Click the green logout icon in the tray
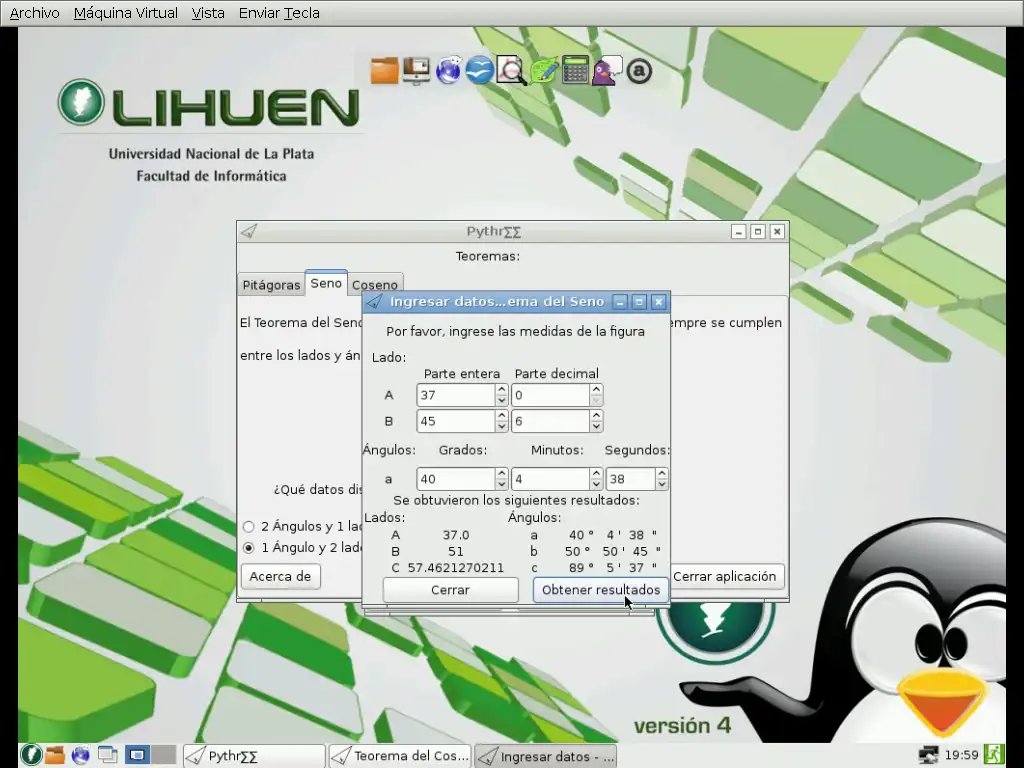 tap(994, 755)
